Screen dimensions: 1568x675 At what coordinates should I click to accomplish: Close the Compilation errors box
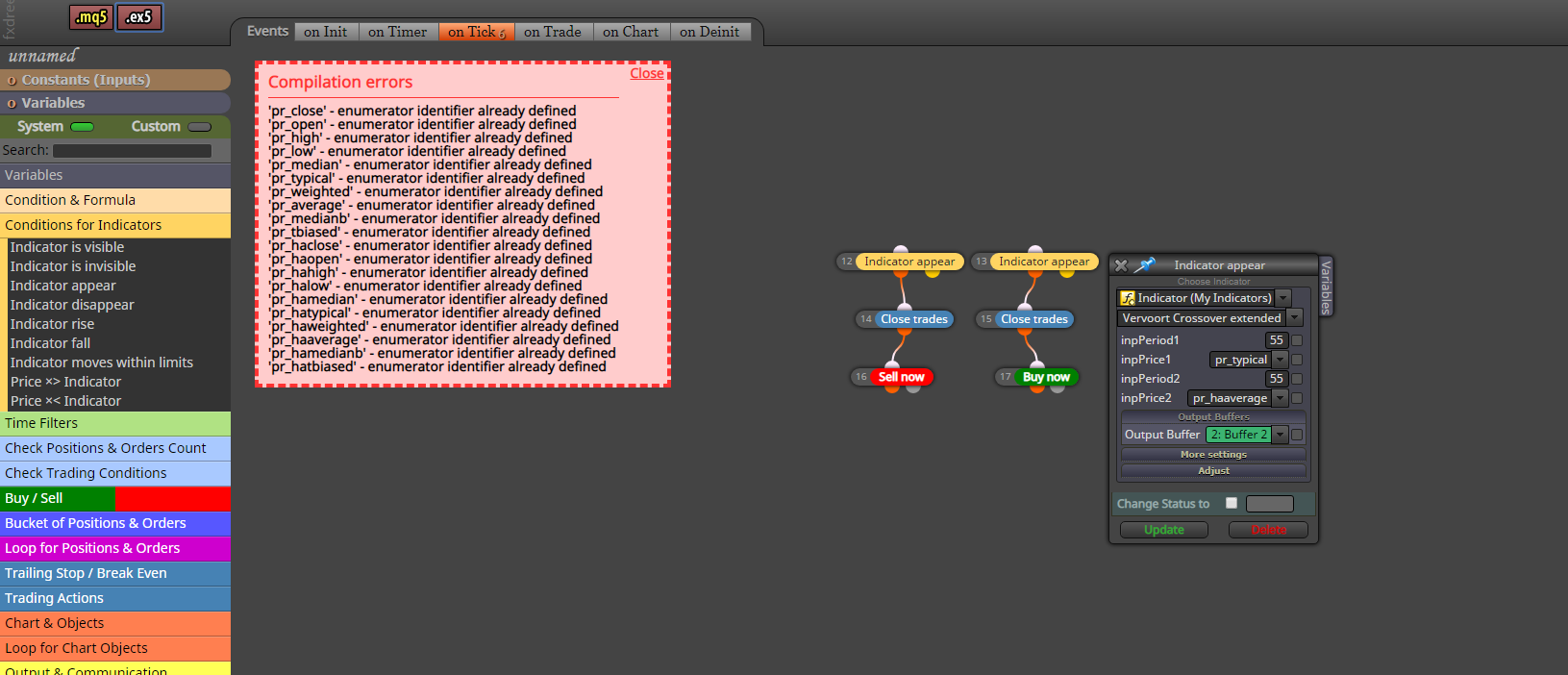(x=647, y=73)
